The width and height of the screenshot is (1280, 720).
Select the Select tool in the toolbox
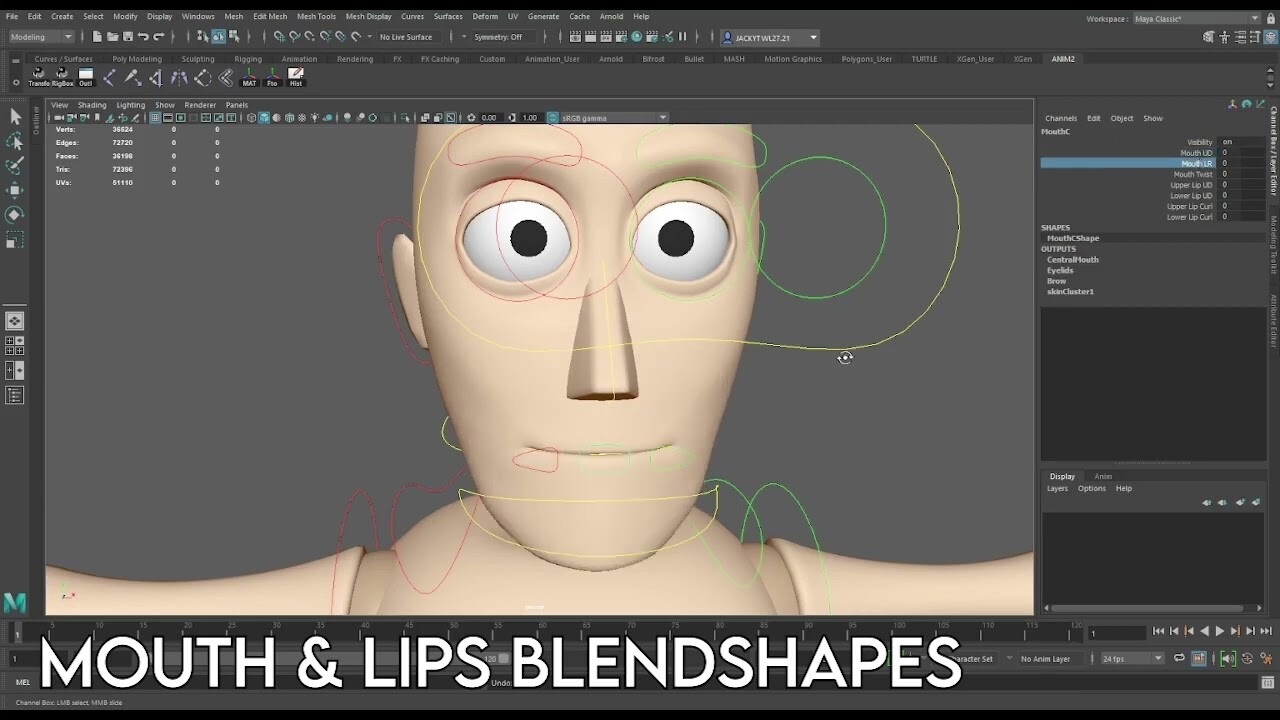[15, 116]
